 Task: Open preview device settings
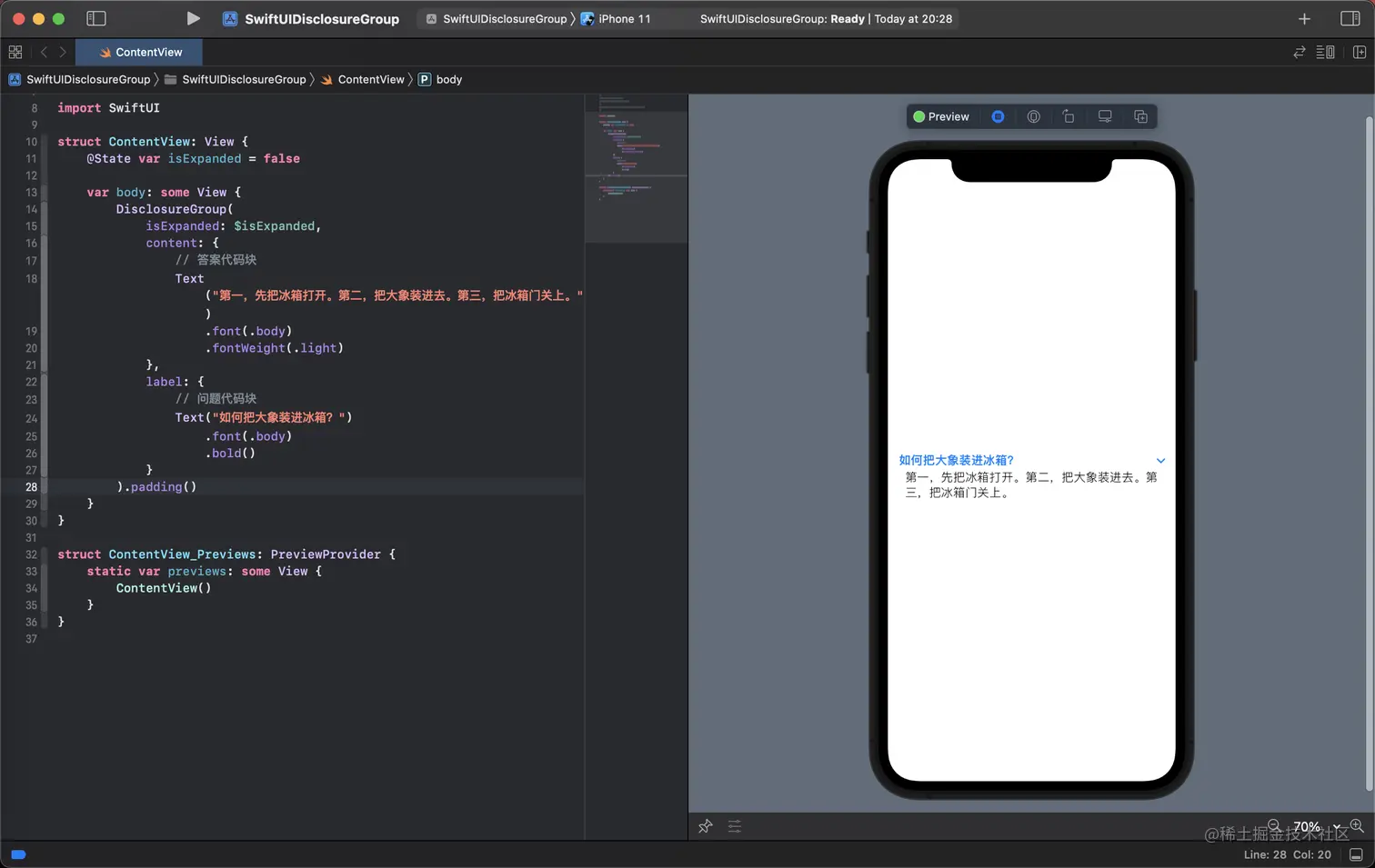(x=1105, y=116)
